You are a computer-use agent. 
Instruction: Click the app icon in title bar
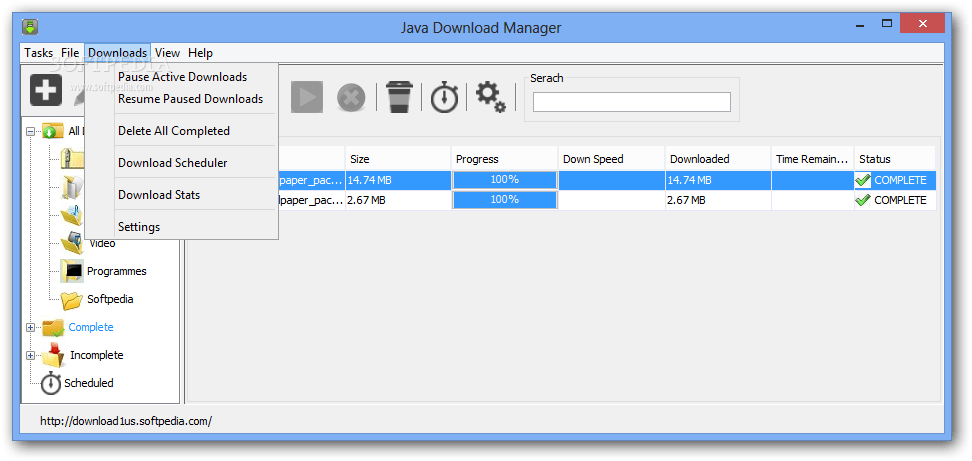(x=30, y=27)
